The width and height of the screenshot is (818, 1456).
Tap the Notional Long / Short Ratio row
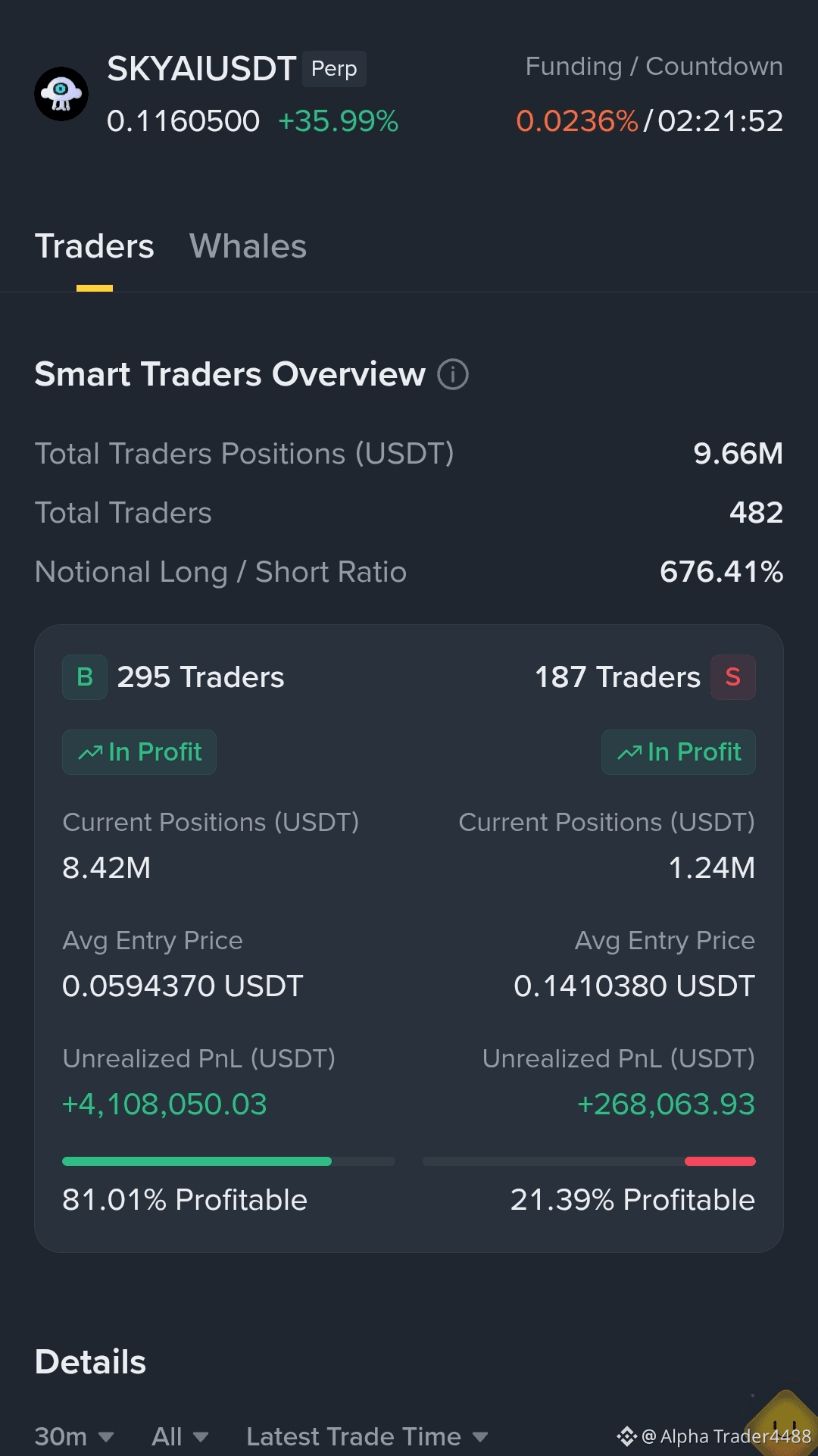409,572
